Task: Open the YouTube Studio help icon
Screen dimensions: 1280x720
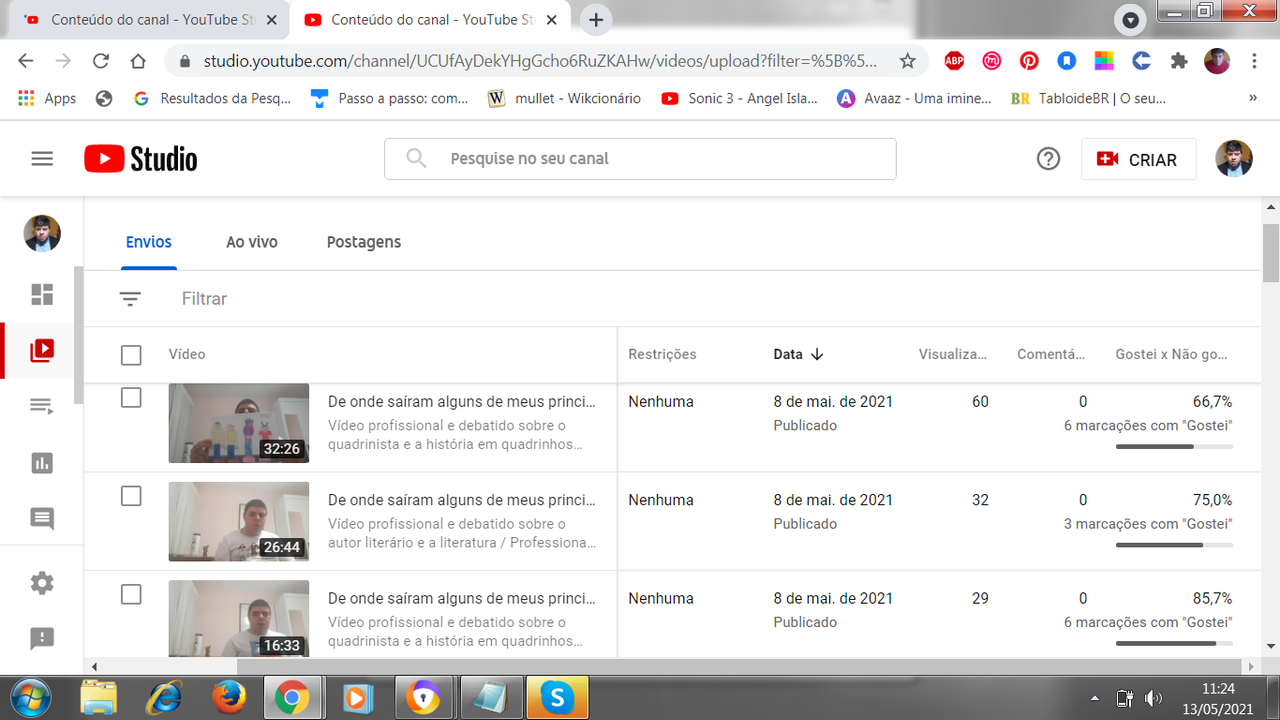Action: (1047, 158)
